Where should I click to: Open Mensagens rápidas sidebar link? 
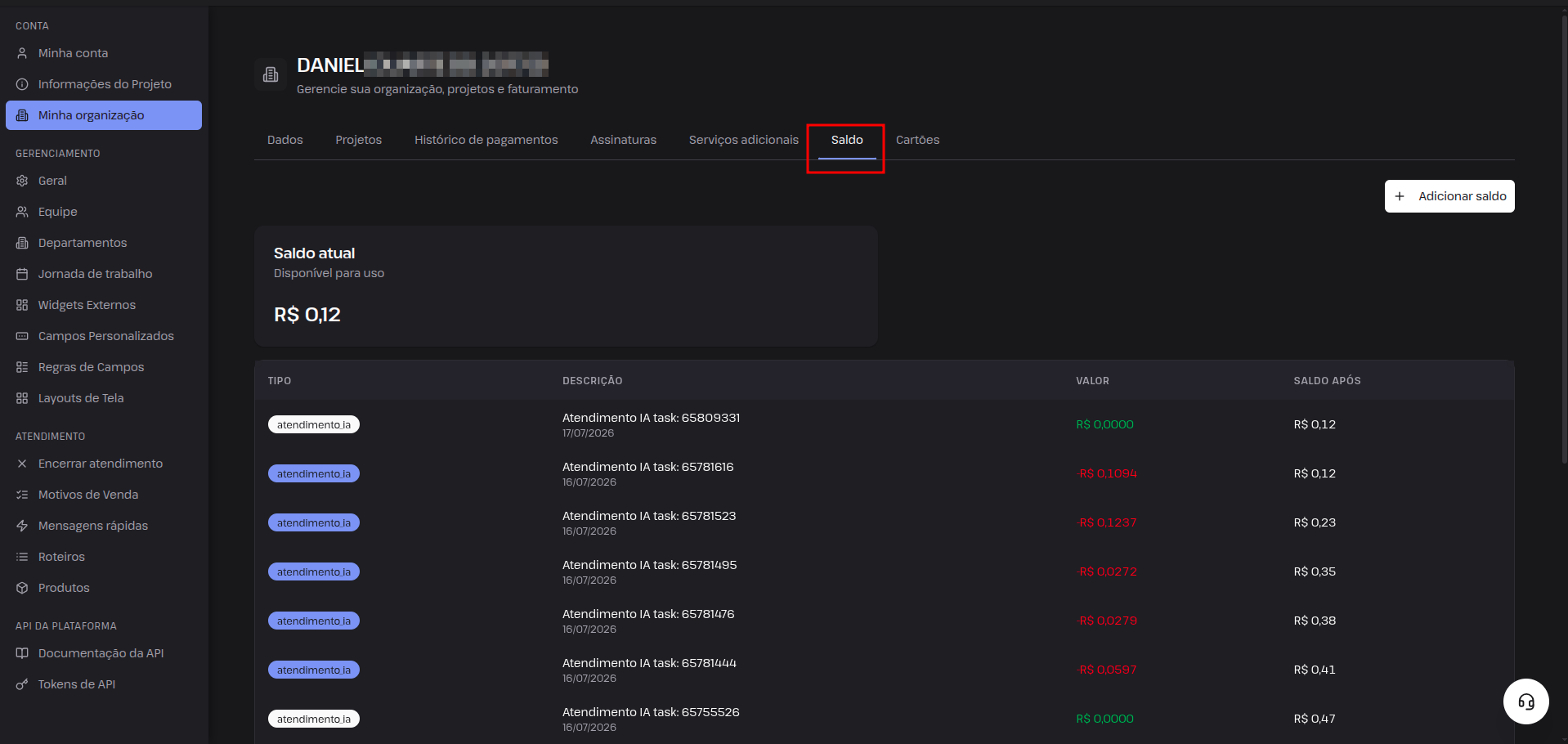click(104, 526)
